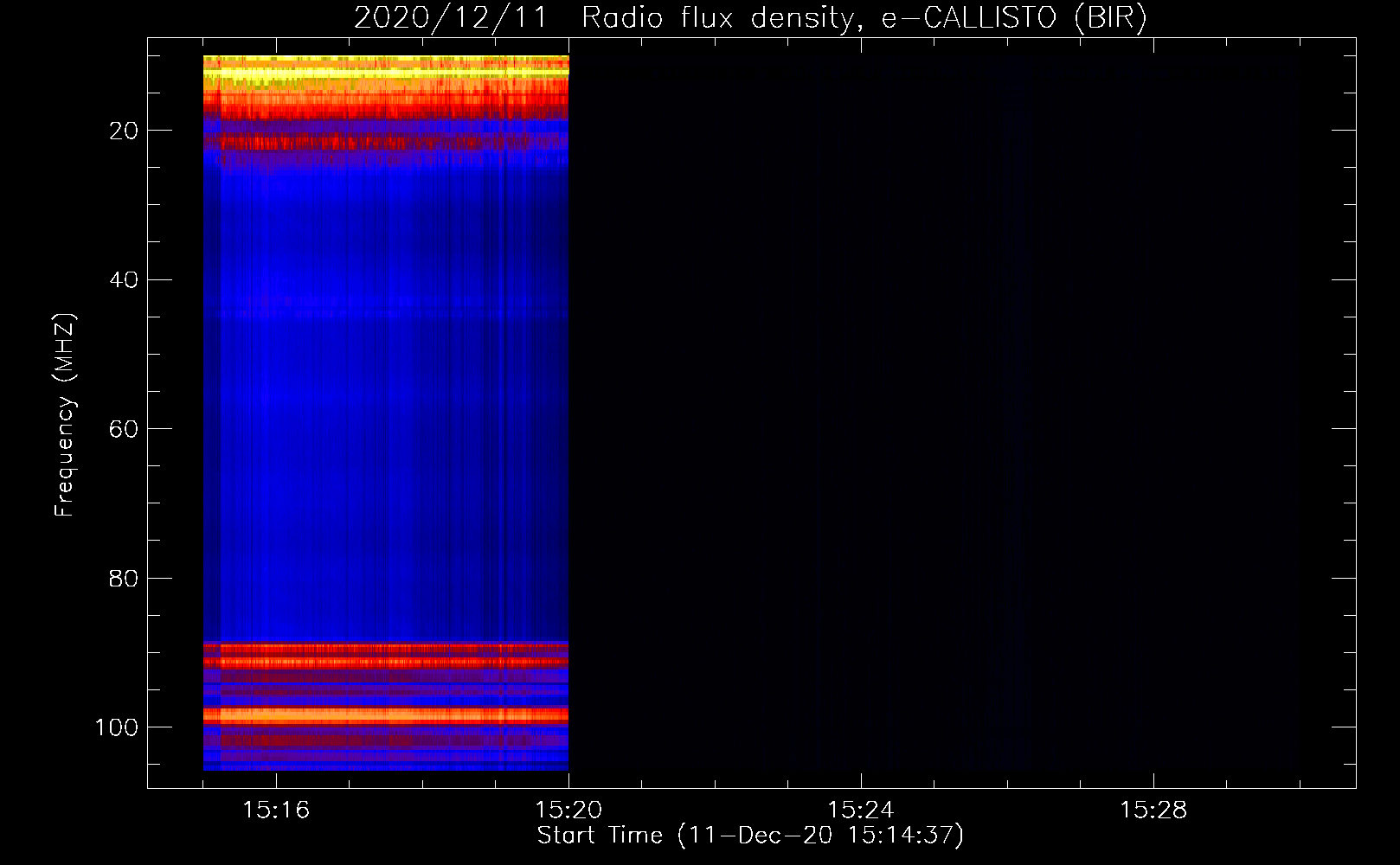Click the '80' frequency tick label
Viewport: 1400px width, 865px height.
124,579
